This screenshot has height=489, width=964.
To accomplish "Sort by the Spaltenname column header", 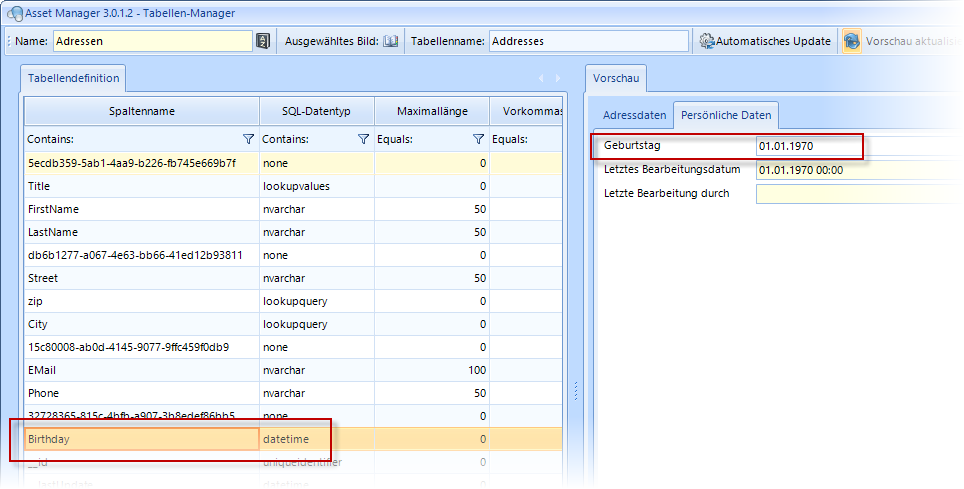I will click(x=142, y=111).
